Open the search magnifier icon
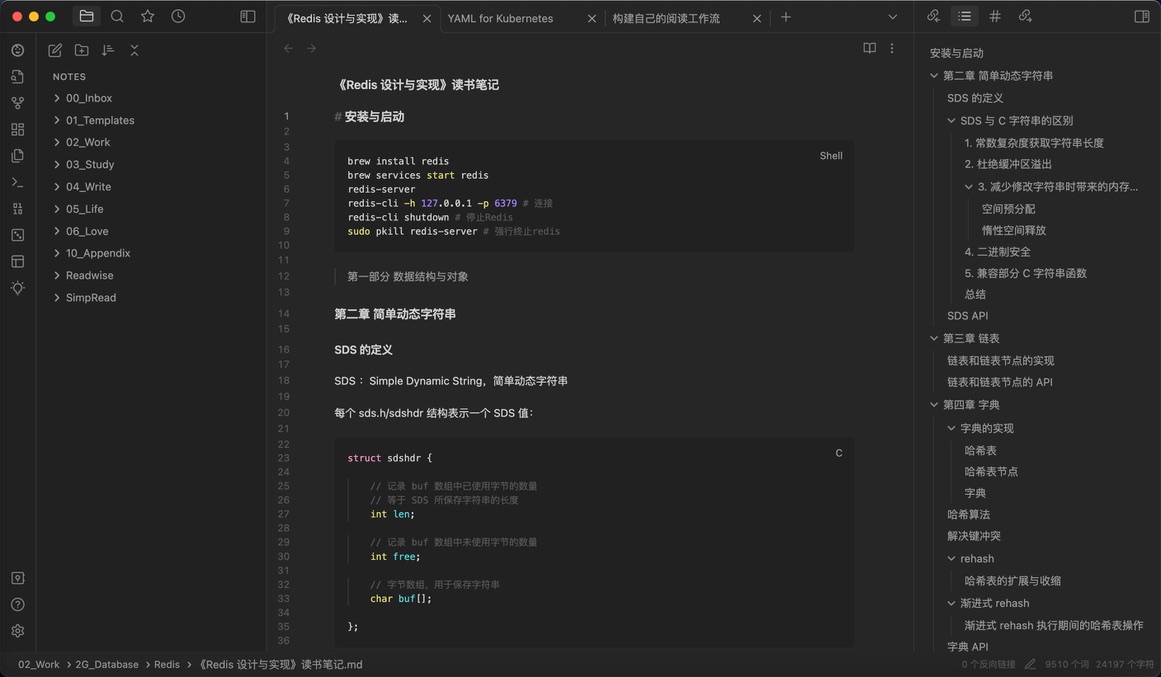This screenshot has width=1161, height=677. click(117, 16)
